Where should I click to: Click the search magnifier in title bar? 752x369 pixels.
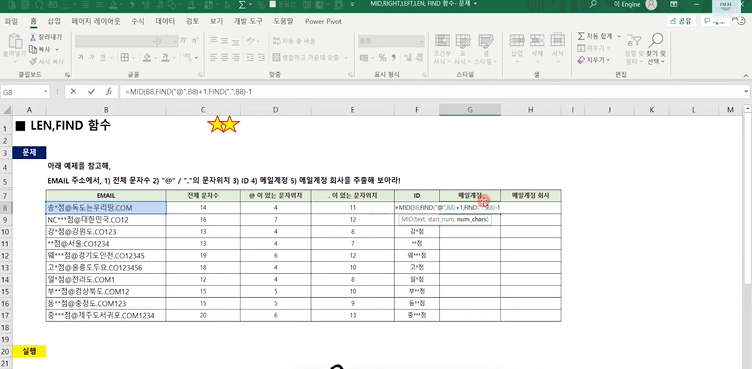[593, 4]
